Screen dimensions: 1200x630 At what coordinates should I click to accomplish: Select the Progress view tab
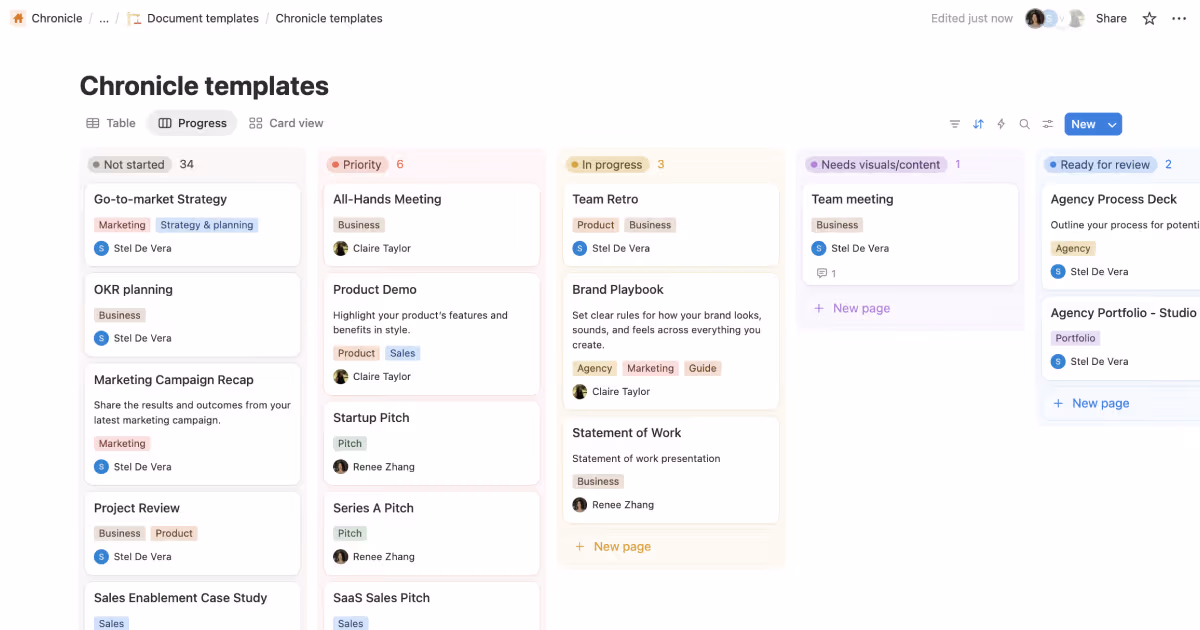pyautogui.click(x=191, y=122)
